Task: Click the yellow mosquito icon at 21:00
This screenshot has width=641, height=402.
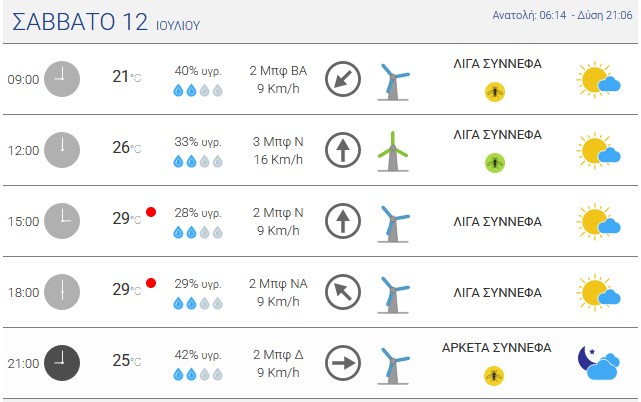Action: pos(494,376)
